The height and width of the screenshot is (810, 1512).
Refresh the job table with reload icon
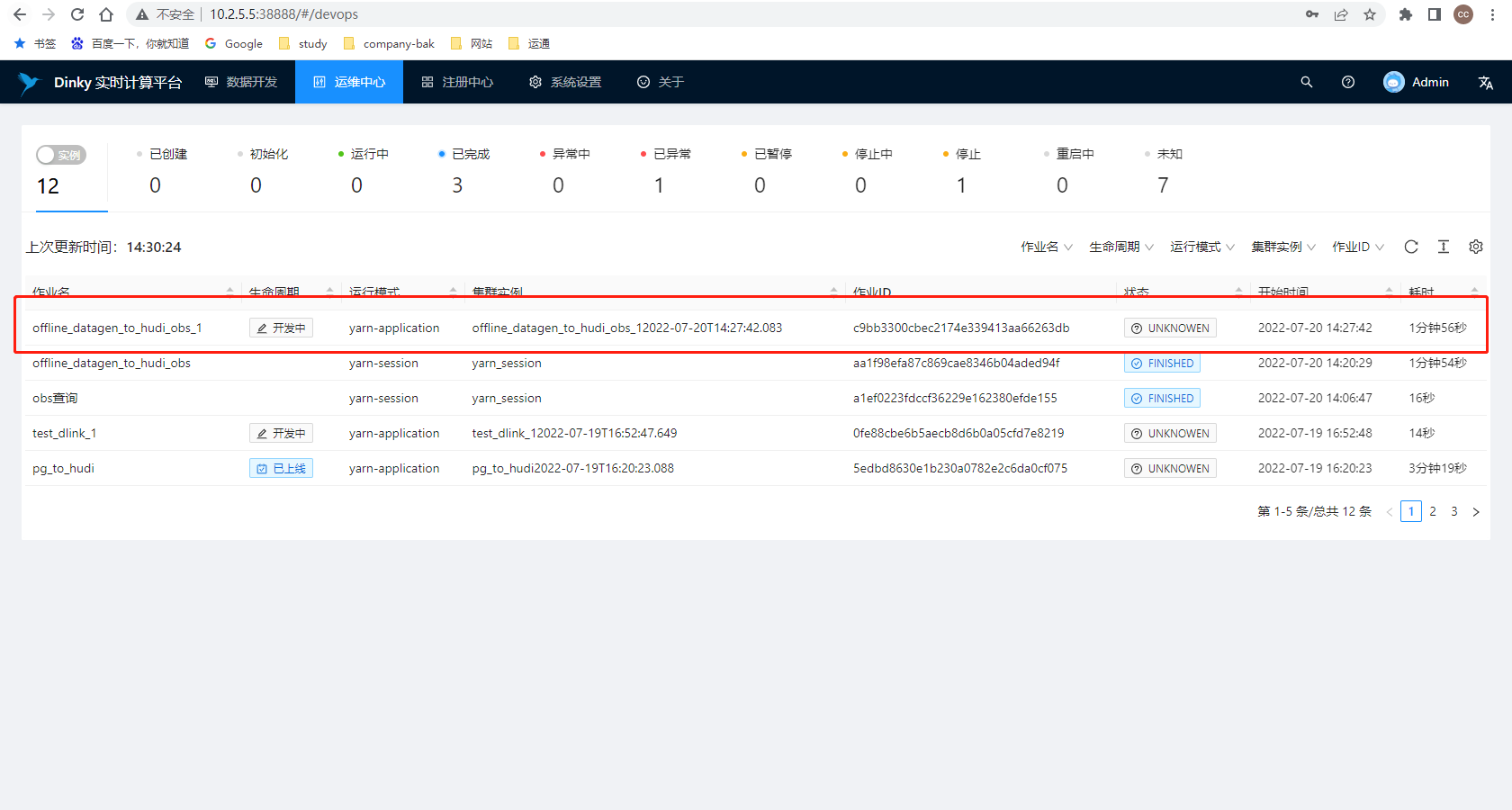click(1411, 247)
